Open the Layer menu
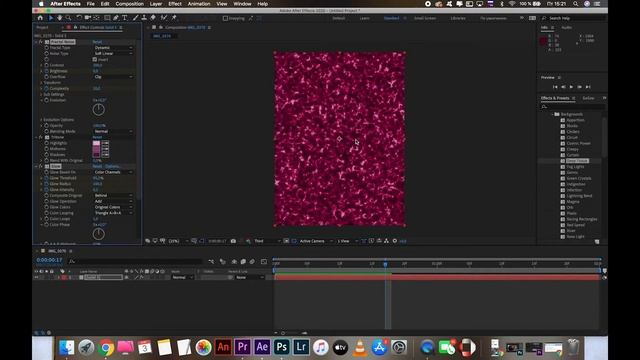This screenshot has height=360, width=640. 156,4
